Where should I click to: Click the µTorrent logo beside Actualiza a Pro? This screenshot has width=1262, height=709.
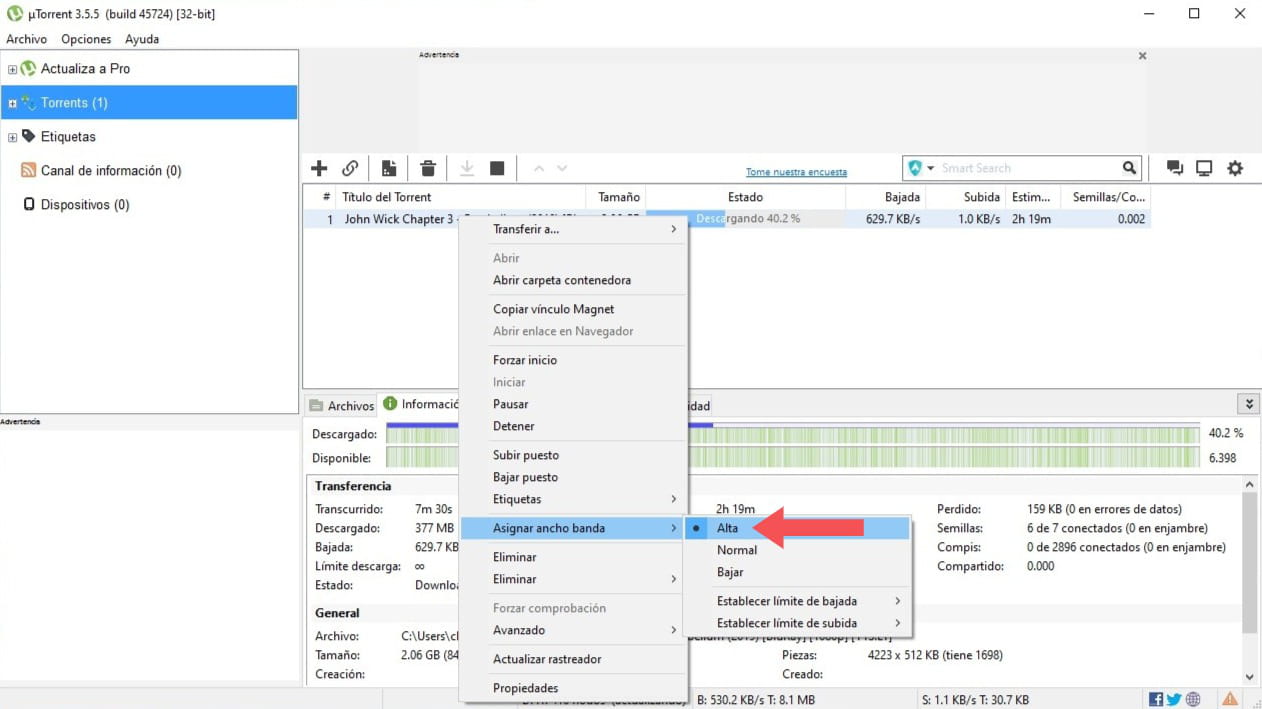28,68
